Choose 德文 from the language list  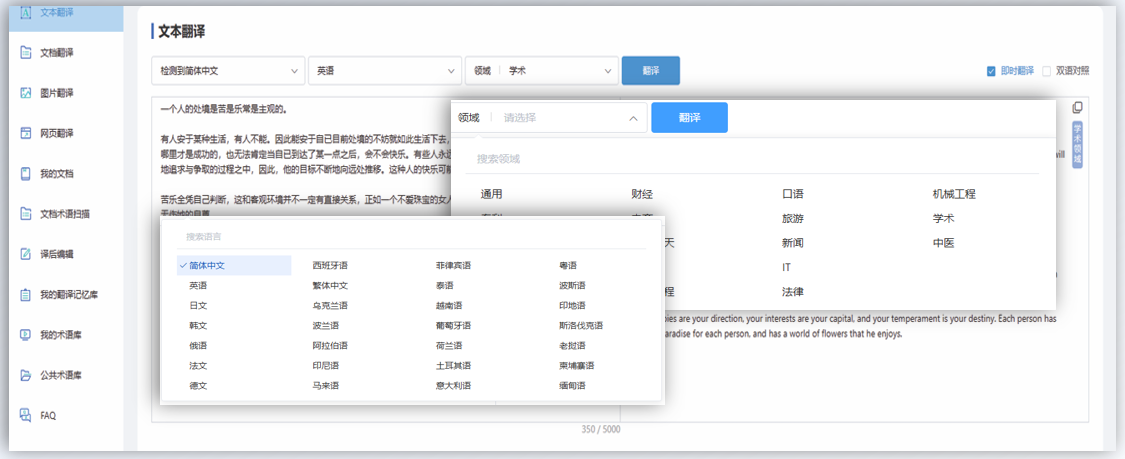[x=198, y=386]
